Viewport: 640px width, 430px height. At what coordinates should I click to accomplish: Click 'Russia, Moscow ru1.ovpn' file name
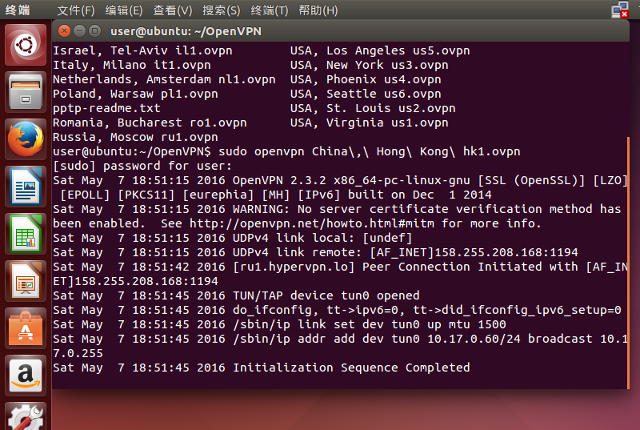pyautogui.click(x=135, y=137)
